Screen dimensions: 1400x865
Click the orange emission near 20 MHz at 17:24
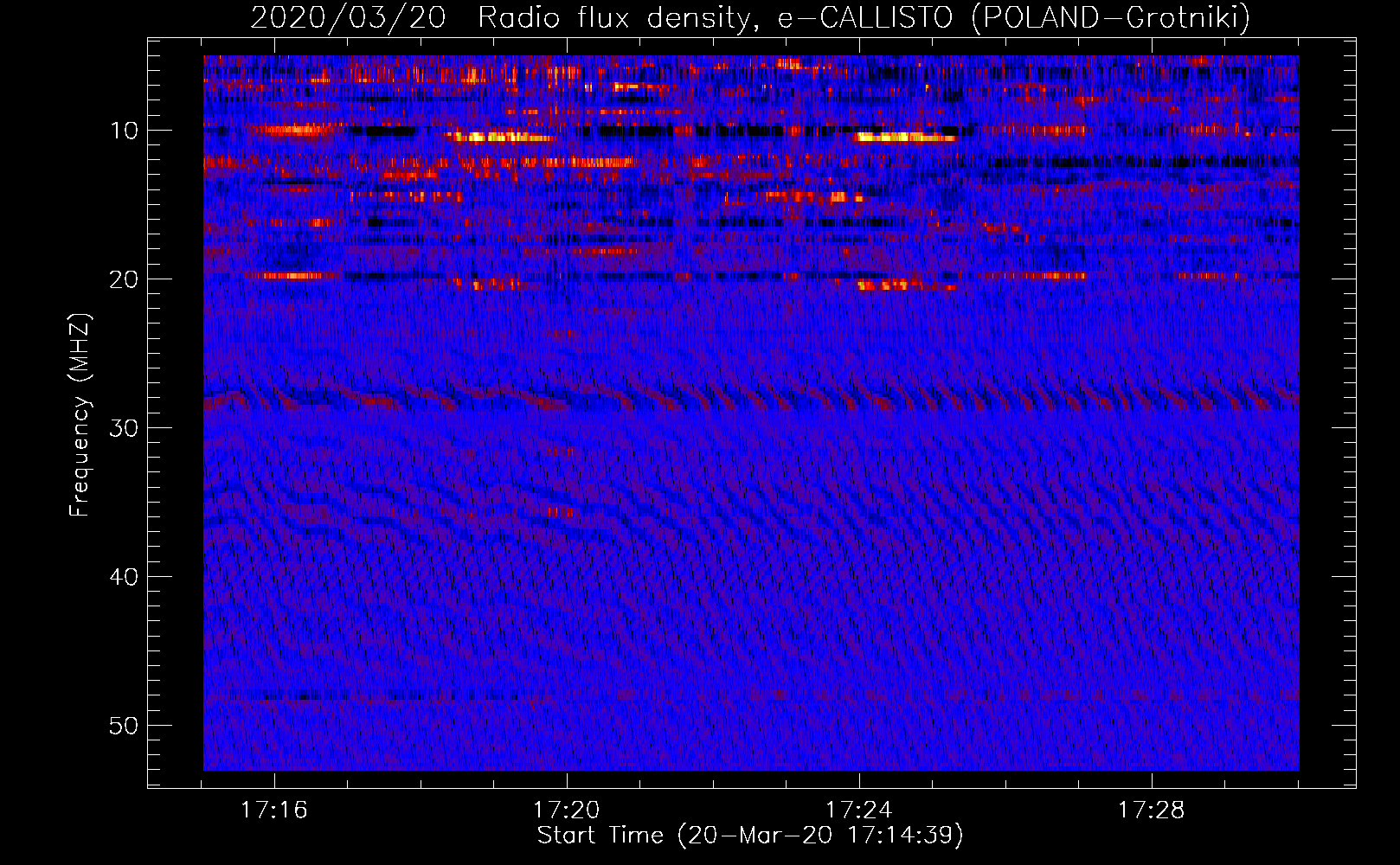coord(906,285)
